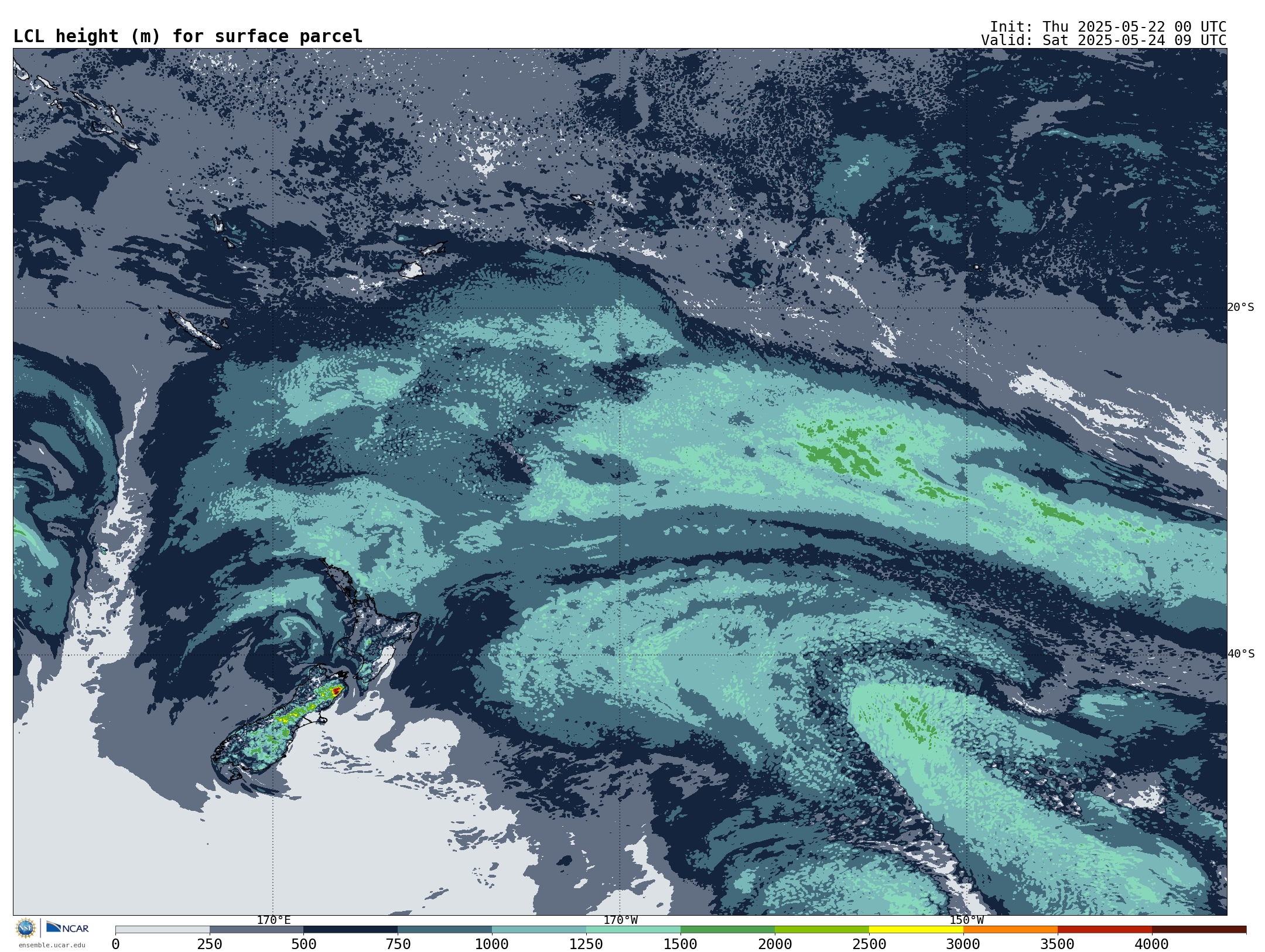Click the colorbar tick label 4000
Viewport: 1265px width, 952px height.
point(1152,944)
